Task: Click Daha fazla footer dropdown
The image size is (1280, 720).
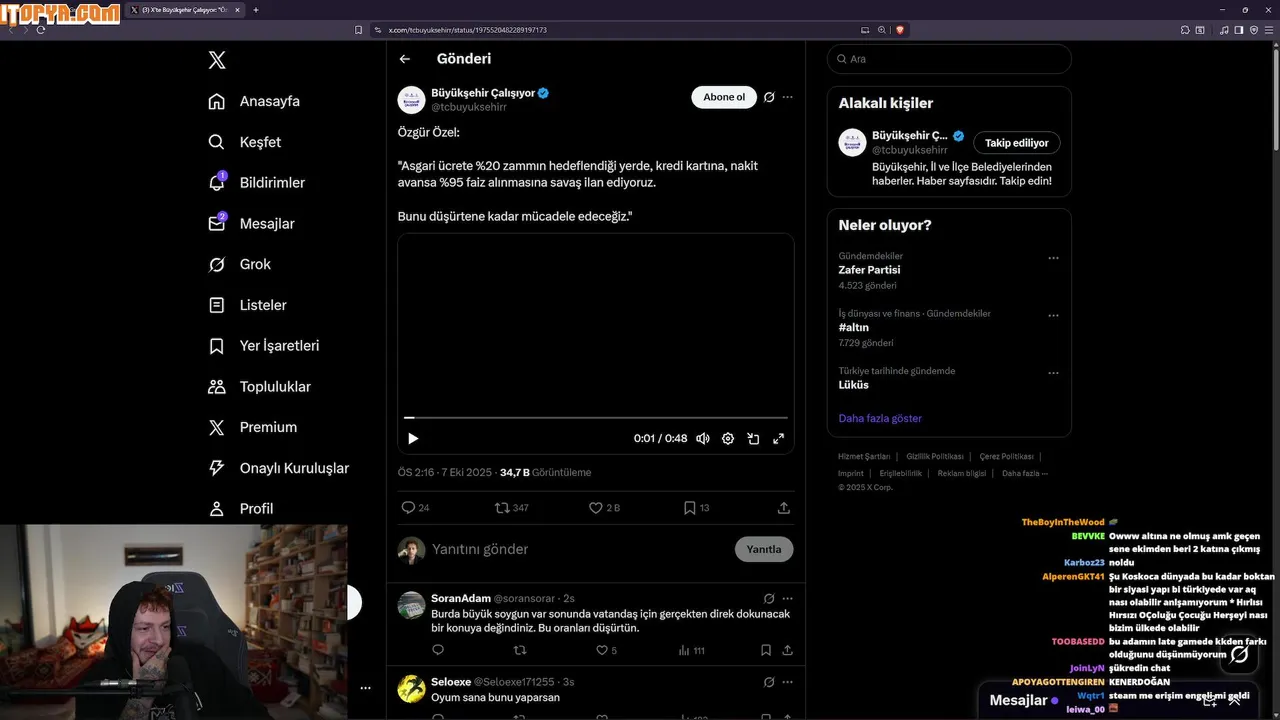Action: point(1025,473)
